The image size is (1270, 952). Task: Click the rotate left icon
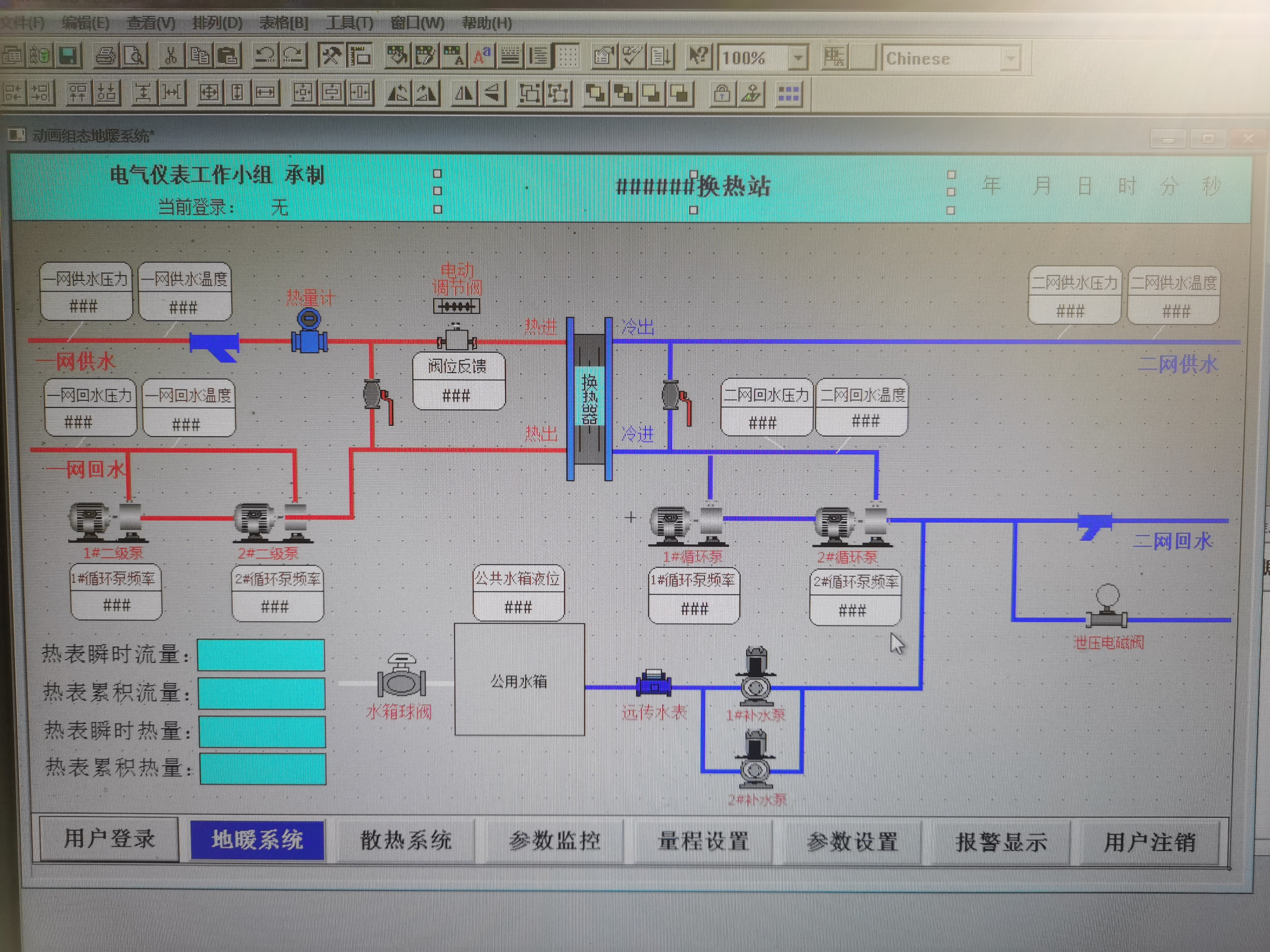click(398, 94)
